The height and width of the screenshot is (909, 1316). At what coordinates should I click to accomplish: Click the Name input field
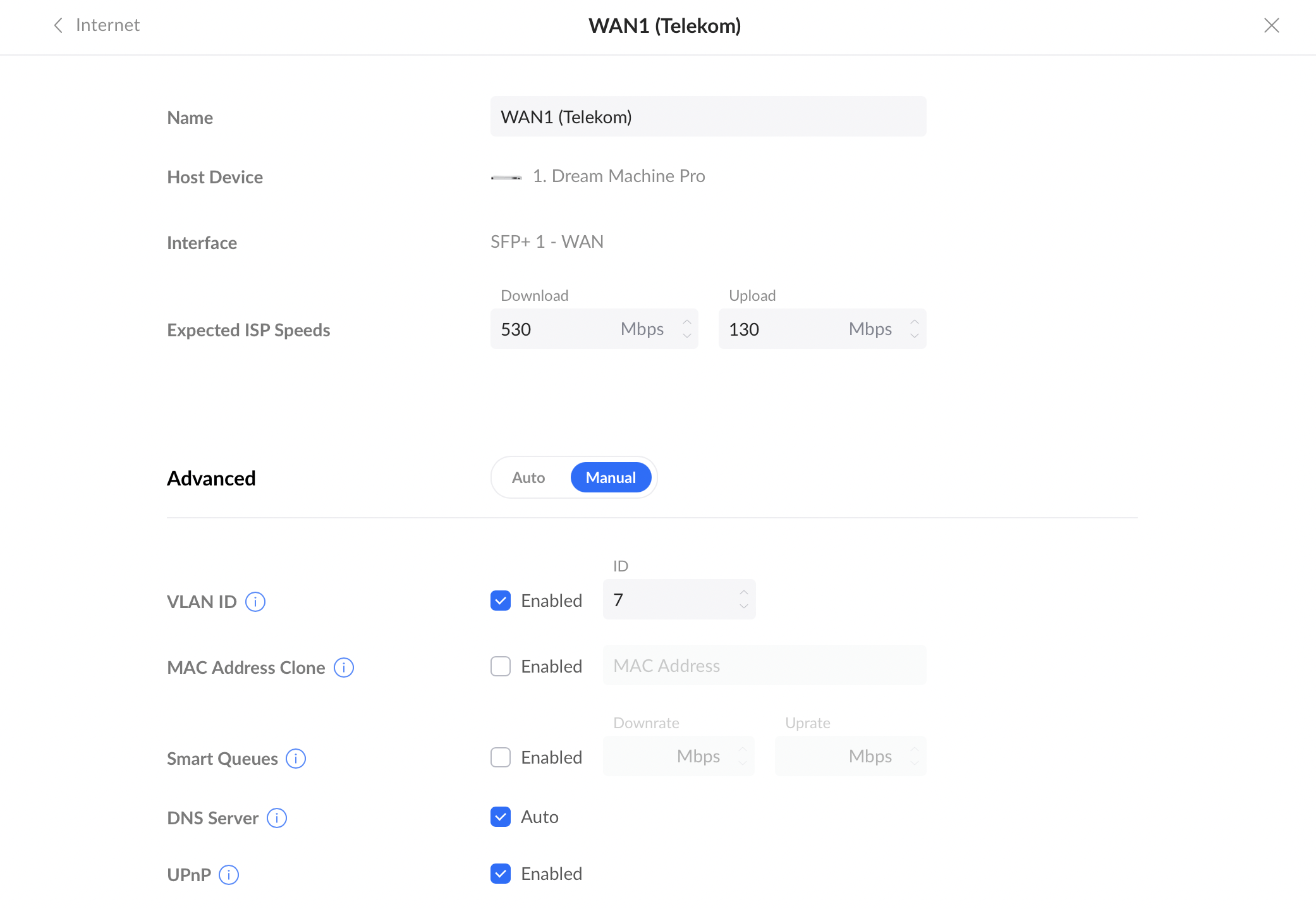[708, 117]
